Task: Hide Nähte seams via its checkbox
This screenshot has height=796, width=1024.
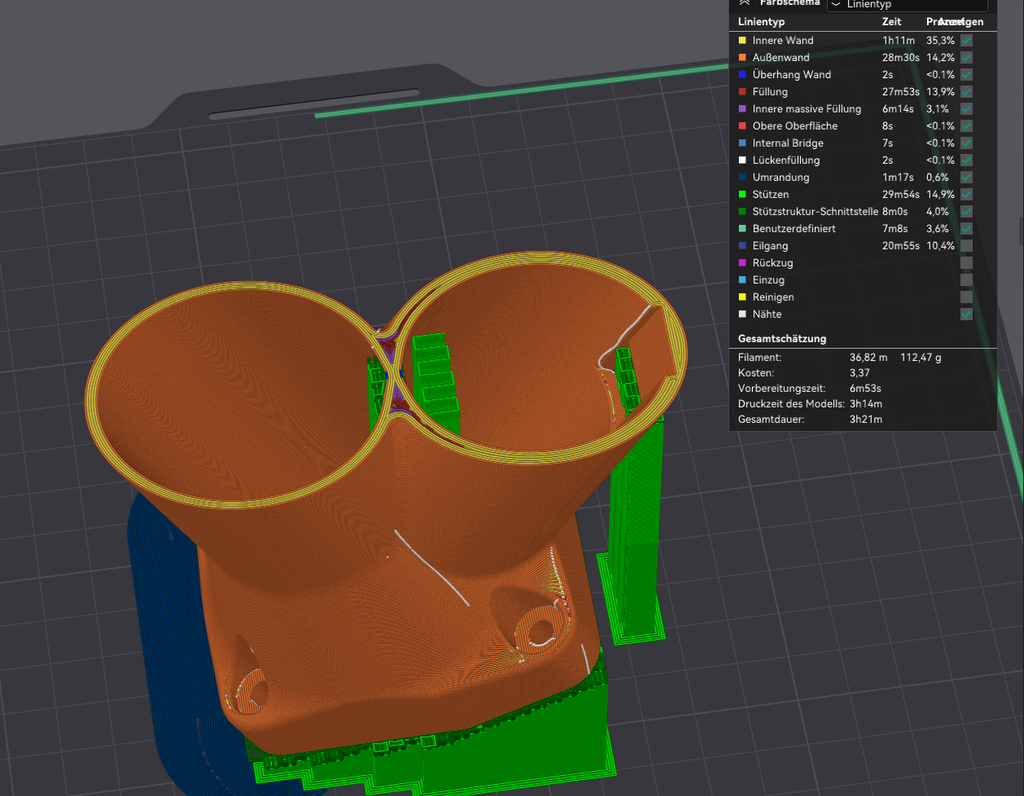Action: click(x=967, y=314)
